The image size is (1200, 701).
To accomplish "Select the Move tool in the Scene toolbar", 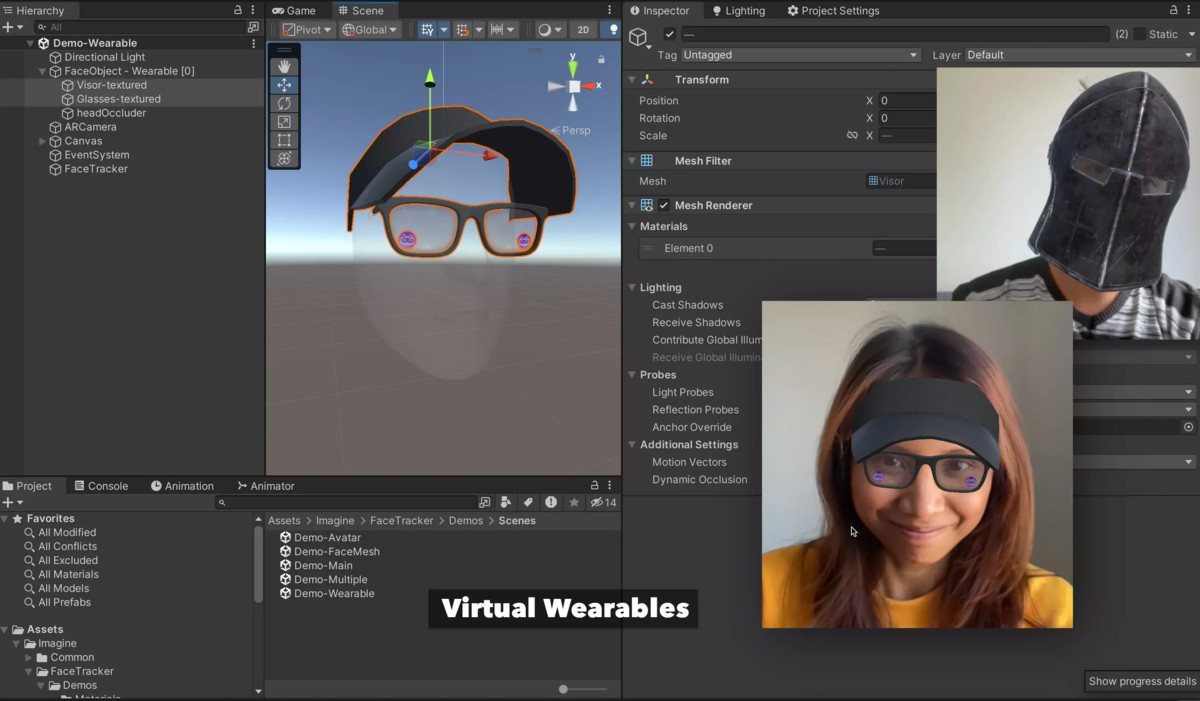I will click(x=284, y=85).
